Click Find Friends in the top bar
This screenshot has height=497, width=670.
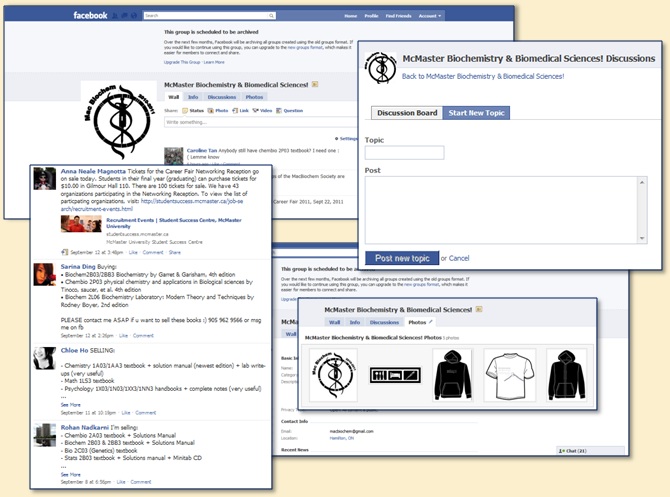[398, 16]
